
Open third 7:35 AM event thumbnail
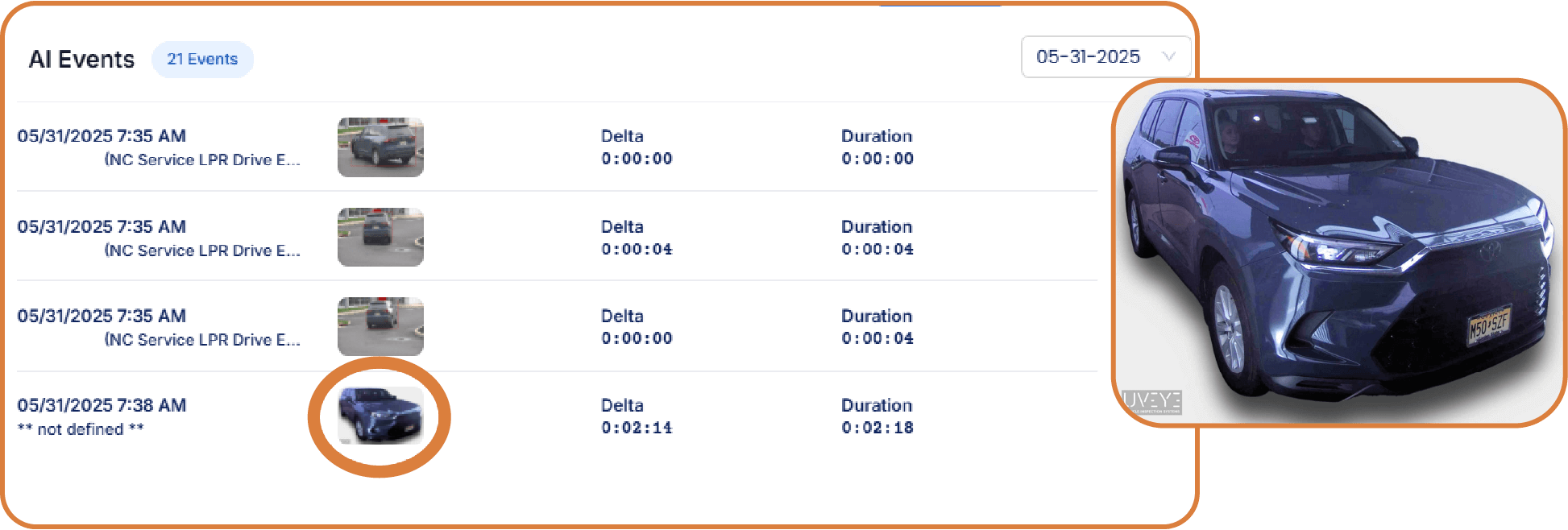point(380,326)
